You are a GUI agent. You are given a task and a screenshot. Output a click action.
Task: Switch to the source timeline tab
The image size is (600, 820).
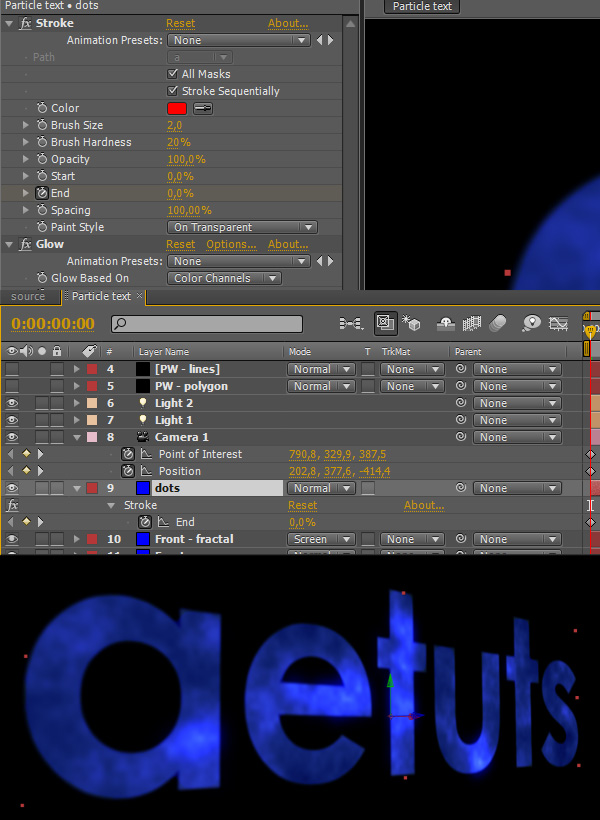tap(28, 297)
